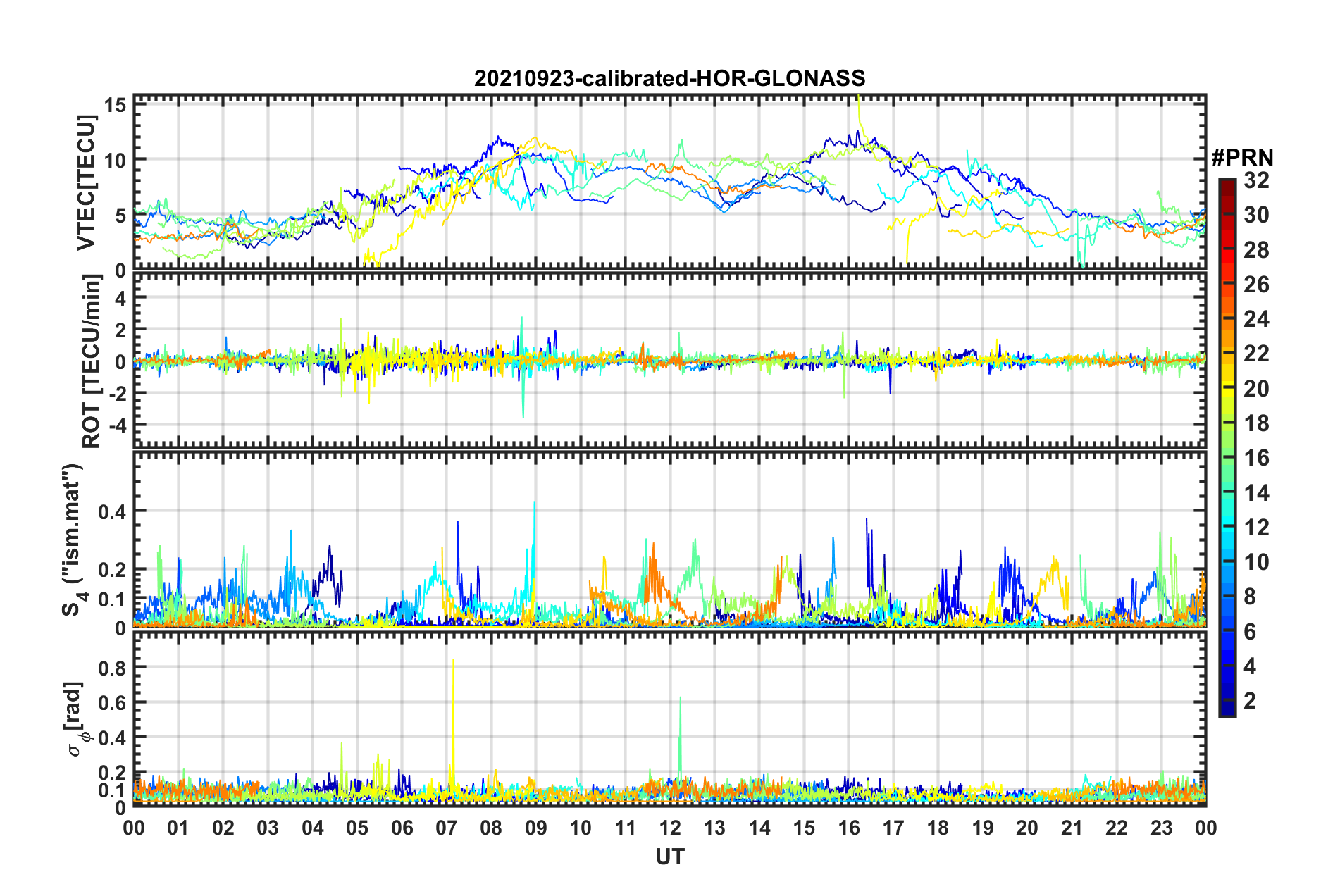The width and height of the screenshot is (1340, 896).
Task: Select the 0.8 tick label on the sigma-phi axis
Action: coord(111,668)
